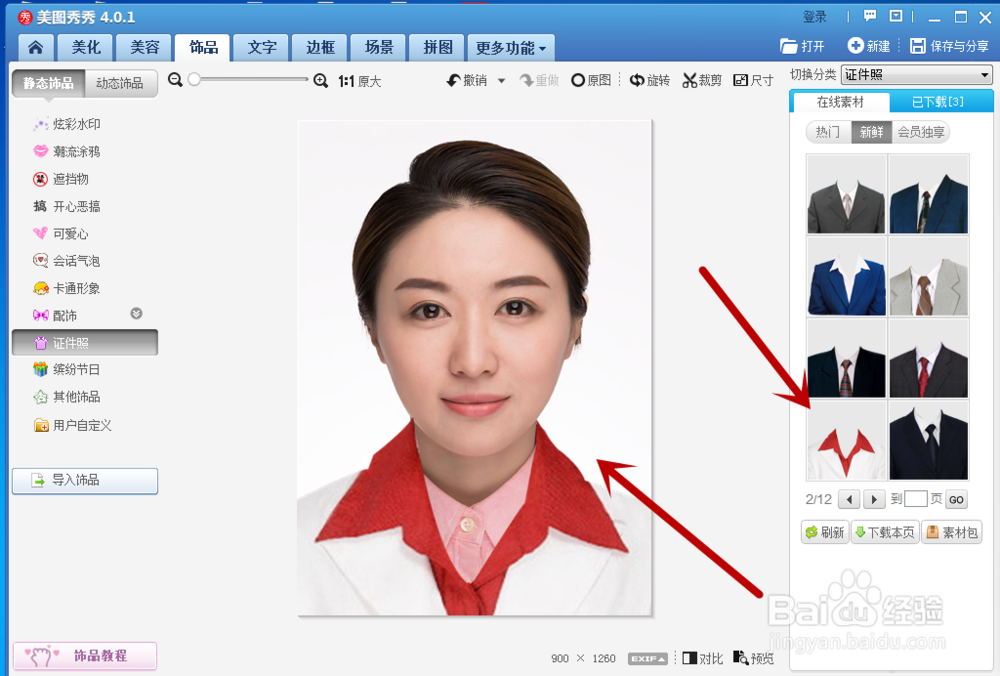The height and width of the screenshot is (676, 1000).
Task: Click the zoom slider handle
Action: [x=194, y=79]
